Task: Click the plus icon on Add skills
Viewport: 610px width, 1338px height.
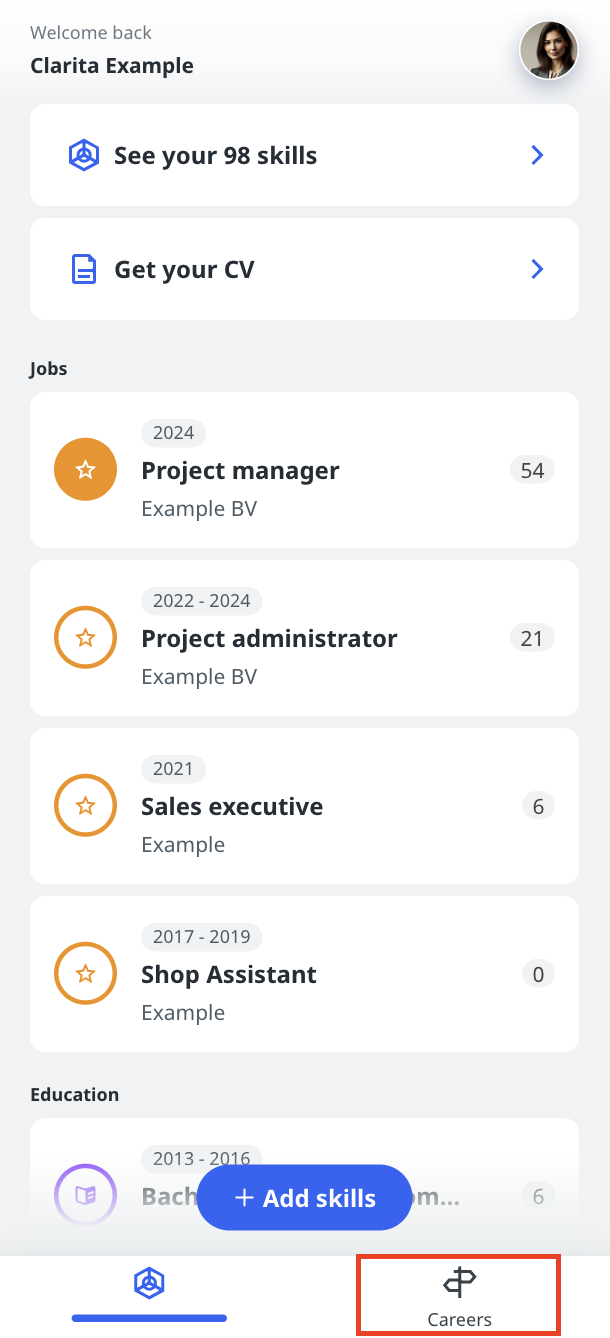Action: click(x=244, y=1198)
